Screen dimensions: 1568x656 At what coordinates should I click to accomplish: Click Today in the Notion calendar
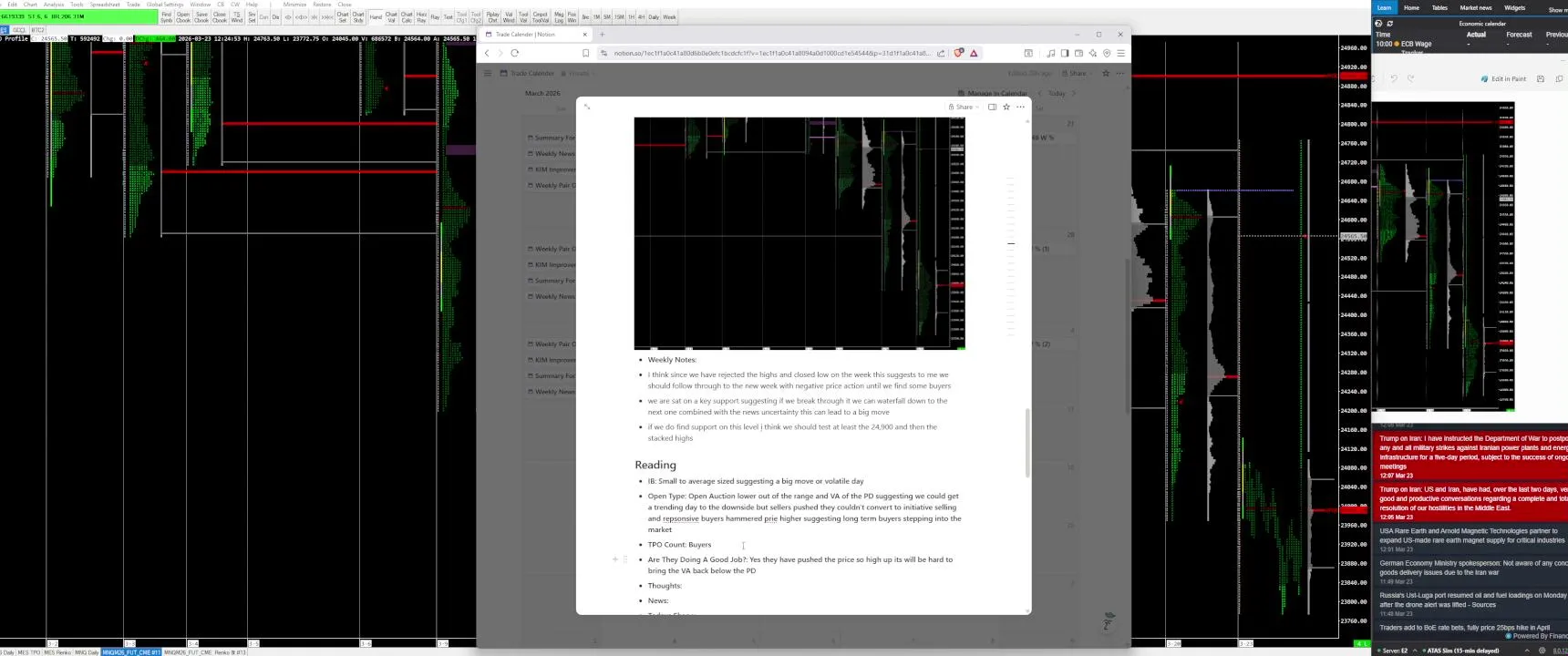[x=1057, y=93]
